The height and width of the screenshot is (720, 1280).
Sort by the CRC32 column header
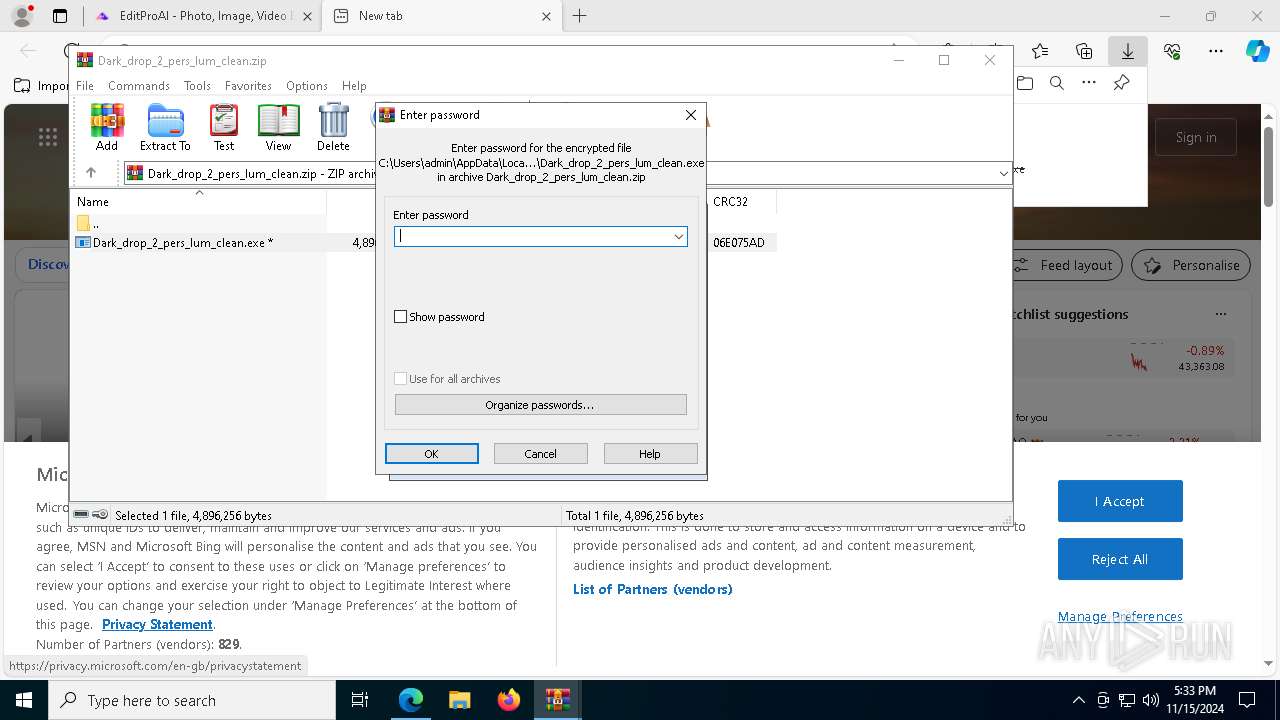(x=741, y=202)
